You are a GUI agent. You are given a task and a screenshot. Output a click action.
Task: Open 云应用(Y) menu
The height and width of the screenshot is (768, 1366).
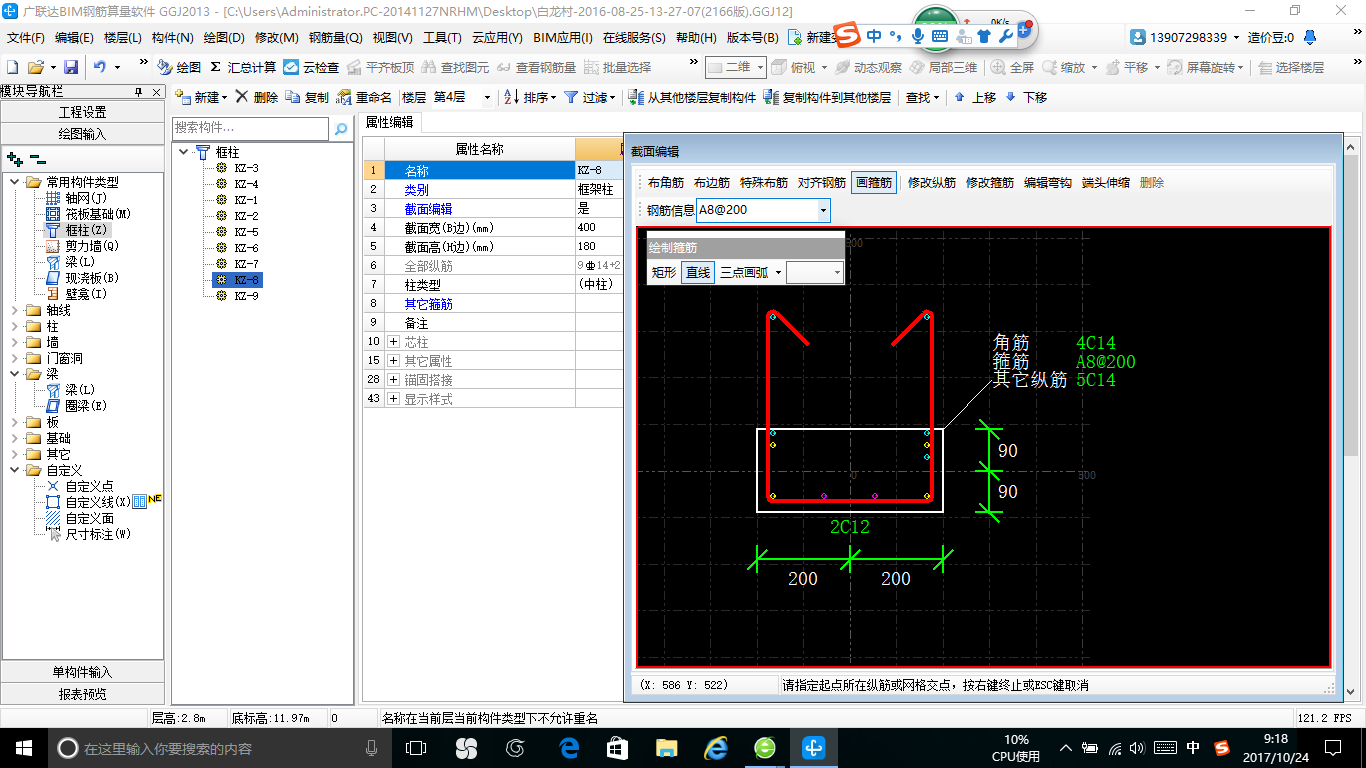click(x=497, y=38)
